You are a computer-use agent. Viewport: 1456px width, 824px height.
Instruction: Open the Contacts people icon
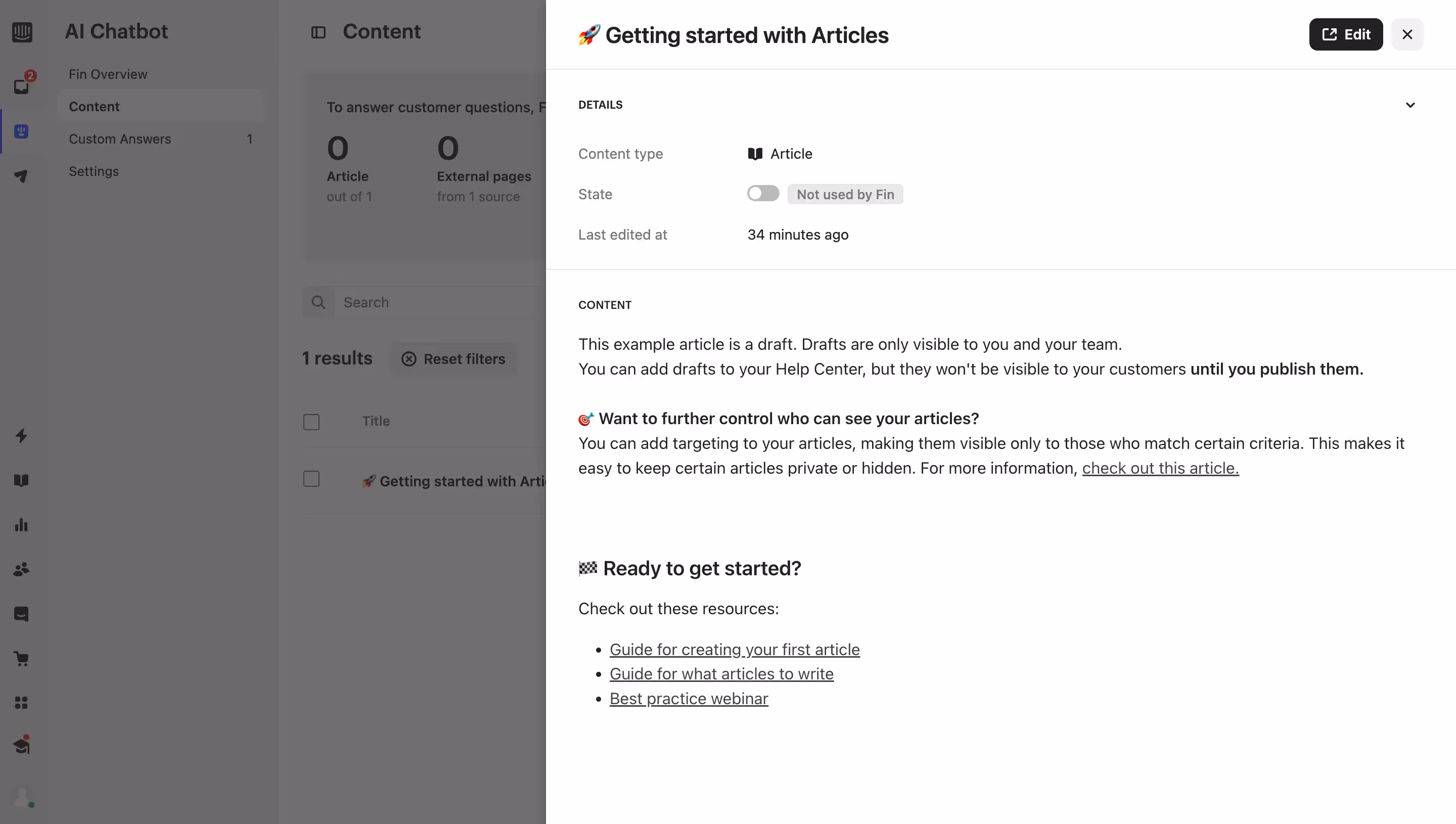click(22, 569)
